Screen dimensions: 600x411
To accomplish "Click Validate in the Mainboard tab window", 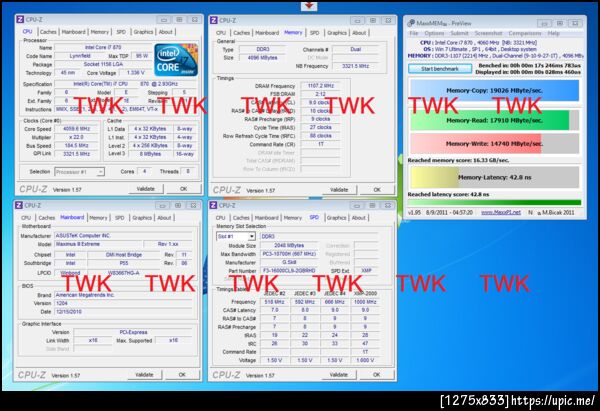I will (x=144, y=375).
